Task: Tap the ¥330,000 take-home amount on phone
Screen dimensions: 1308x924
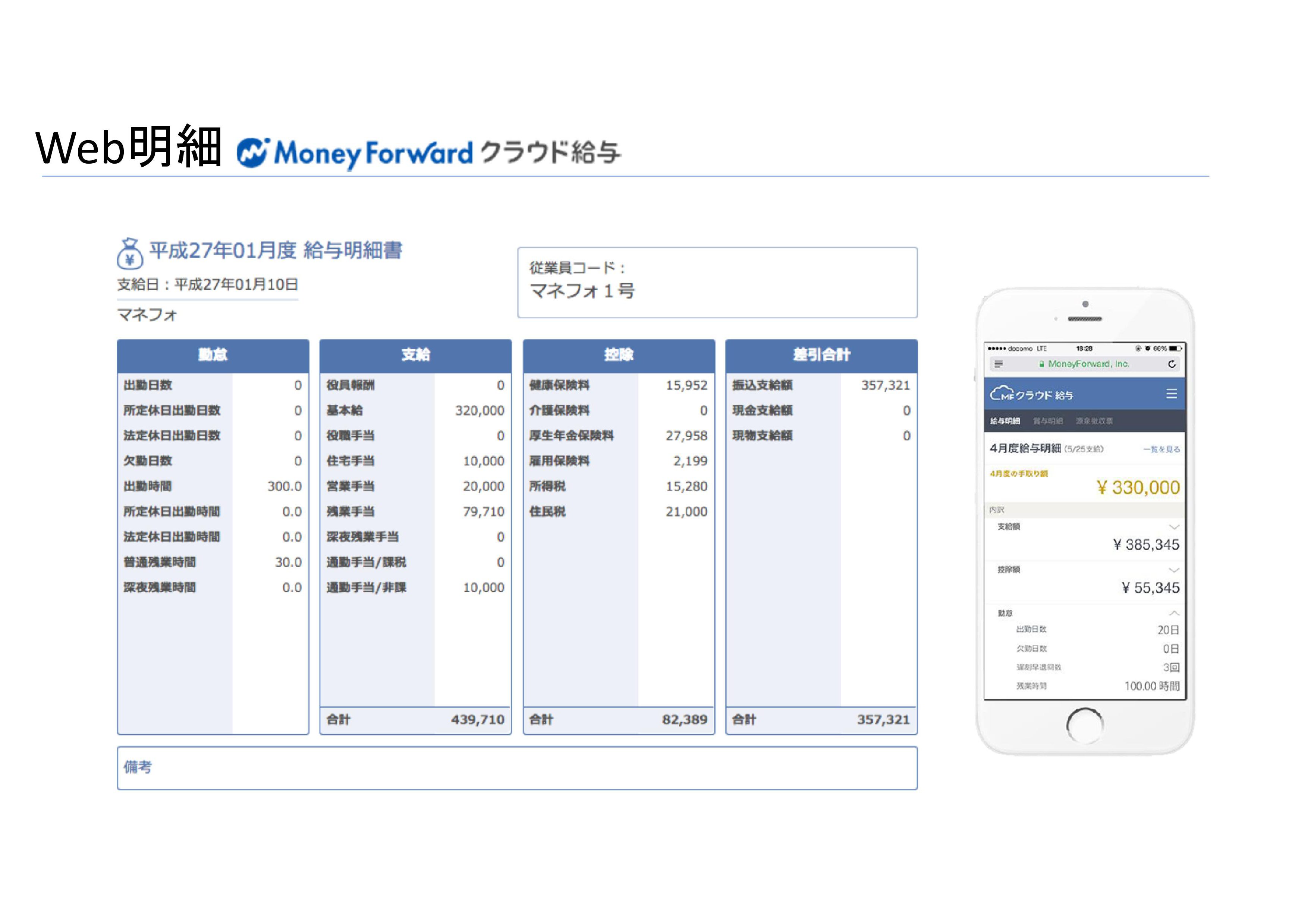Action: point(1138,488)
